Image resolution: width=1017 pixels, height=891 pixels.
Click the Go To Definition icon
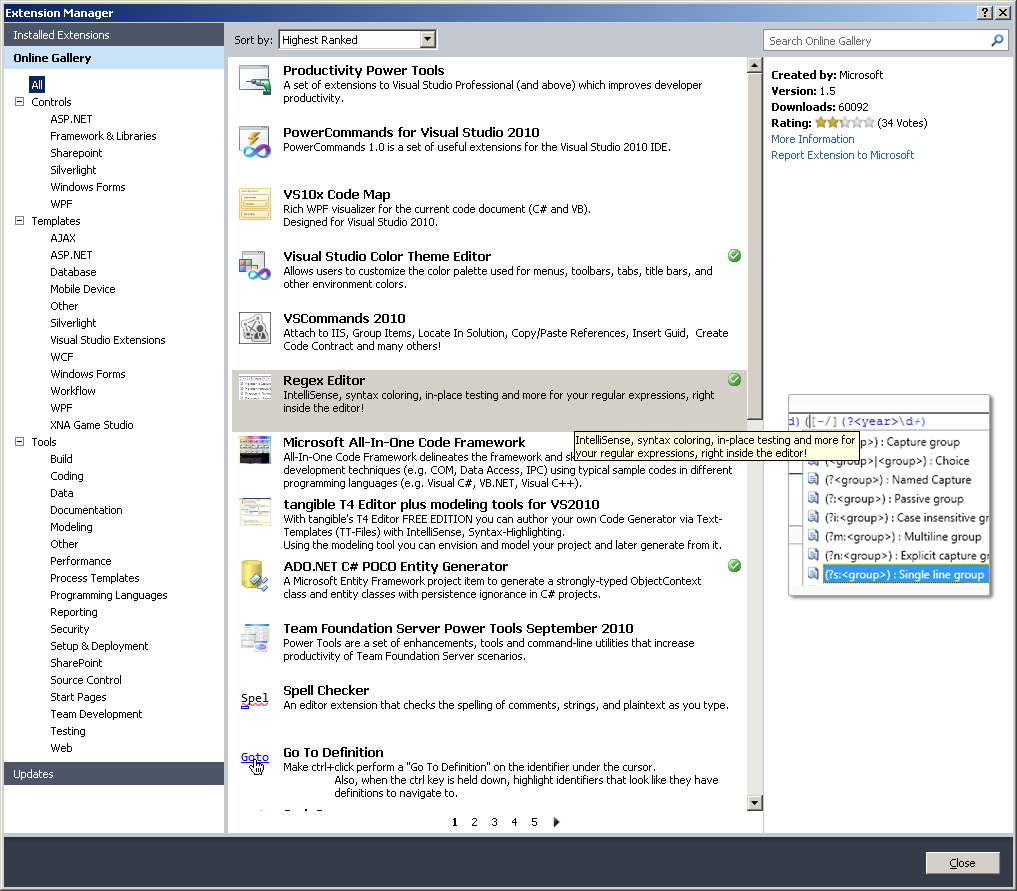point(255,762)
